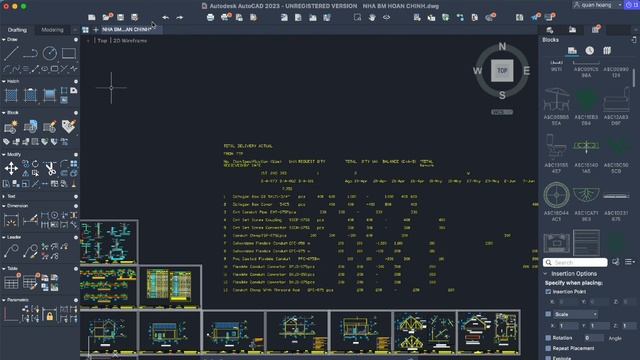
Task: Click the Blocks palette search field
Action: (x=576, y=262)
